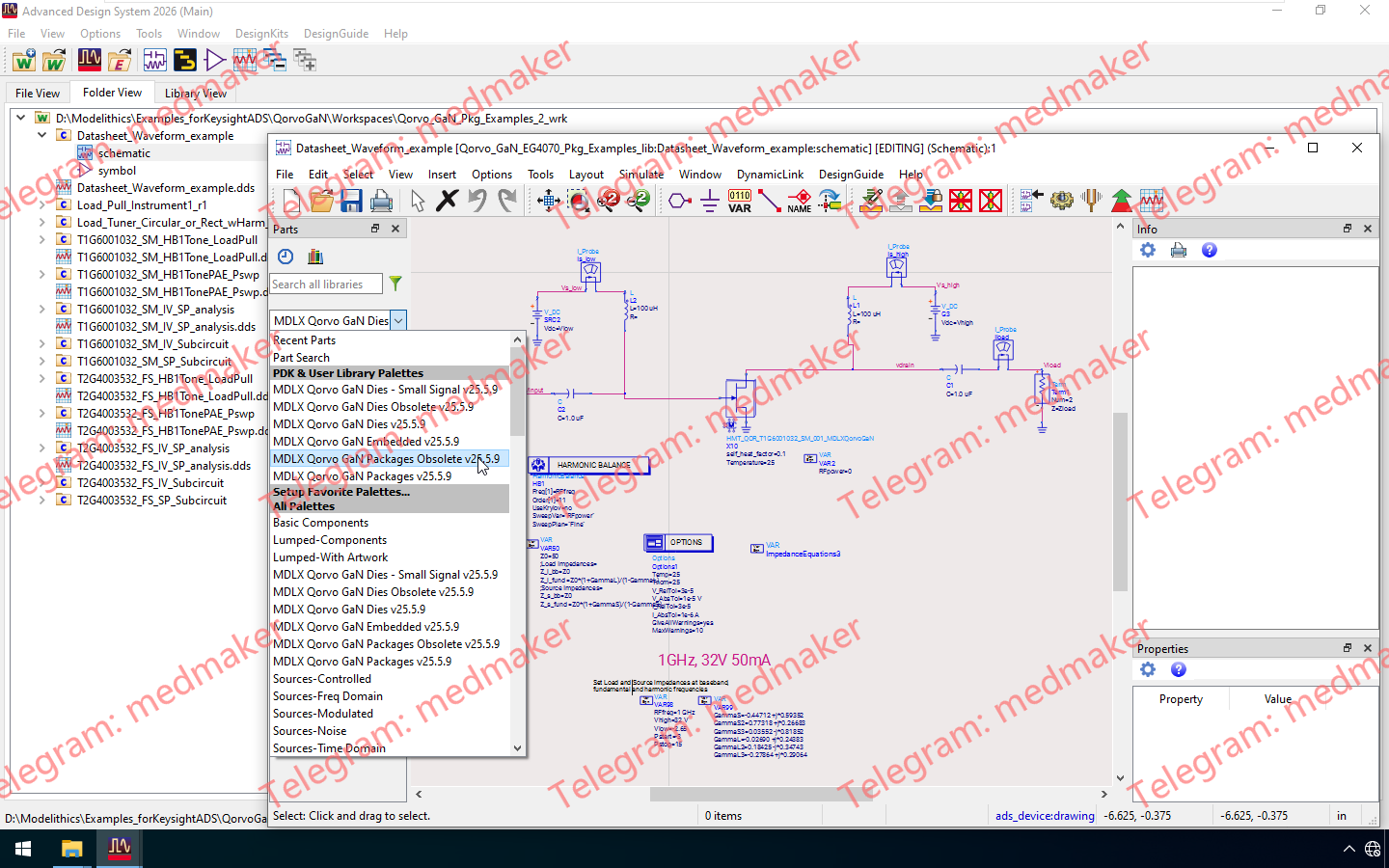The image size is (1389, 868).
Task: Click the Save diskette icon in schematic toolbar
Action: pyautogui.click(x=351, y=201)
